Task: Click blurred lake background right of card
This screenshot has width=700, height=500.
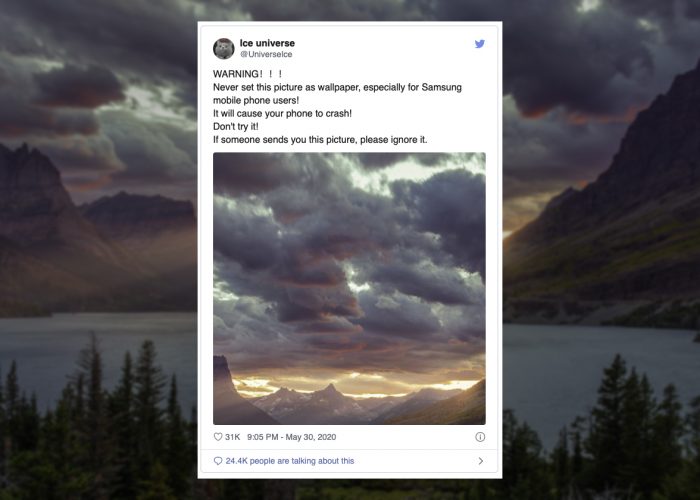Action: pyautogui.click(x=598, y=362)
